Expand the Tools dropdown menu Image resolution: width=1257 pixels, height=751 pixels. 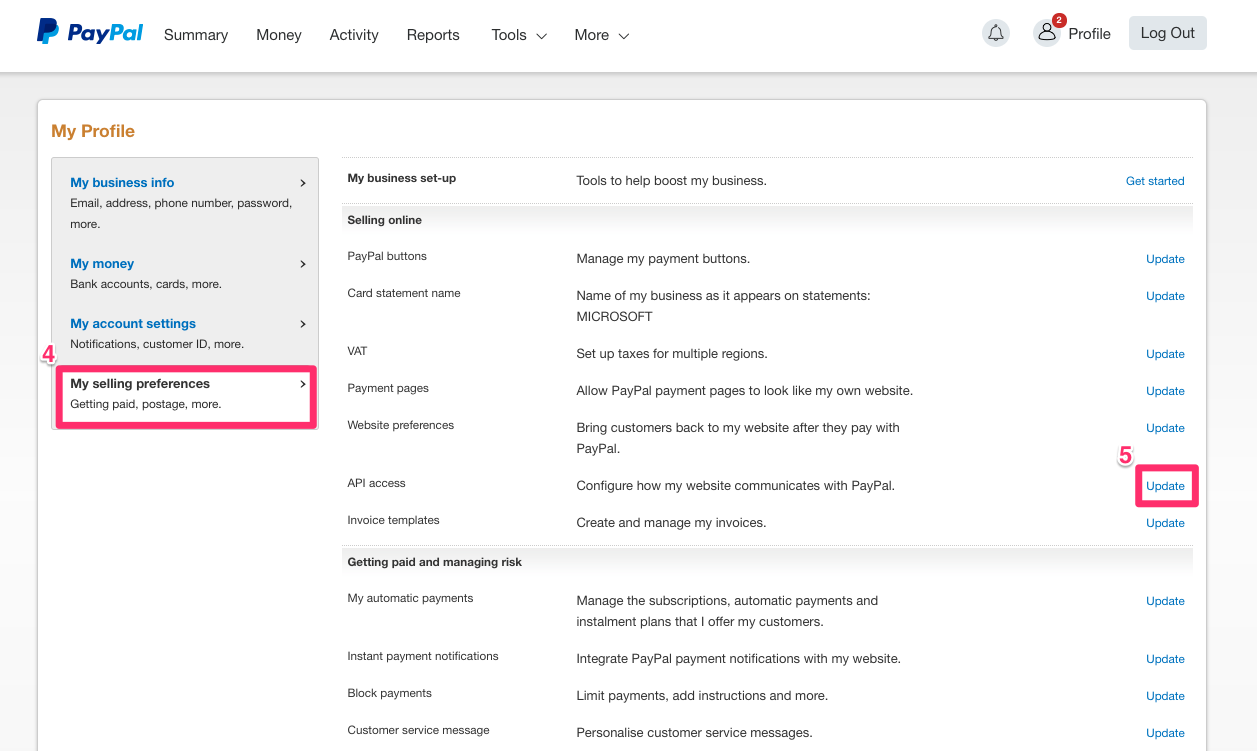click(x=518, y=35)
